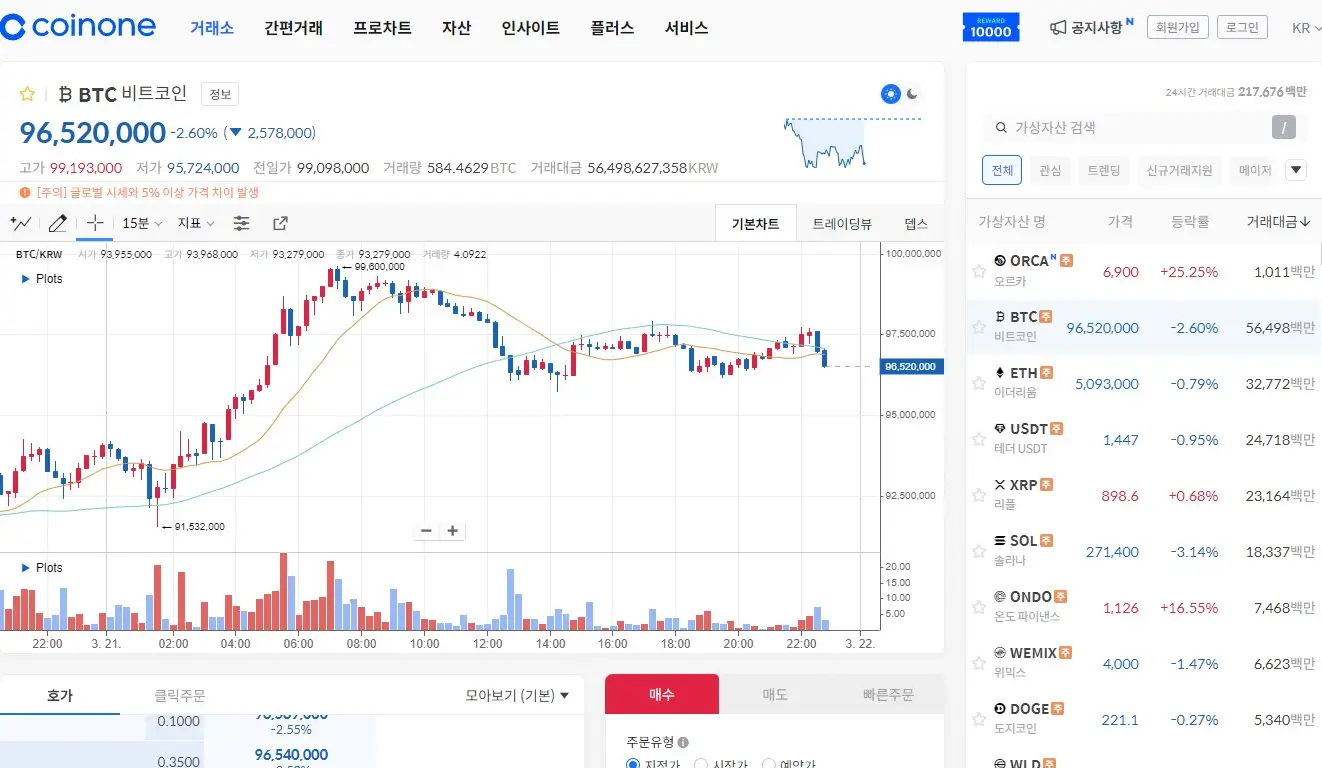The height and width of the screenshot is (768, 1322).
Task: Open the 지표 indicators dropdown
Action: [x=196, y=223]
